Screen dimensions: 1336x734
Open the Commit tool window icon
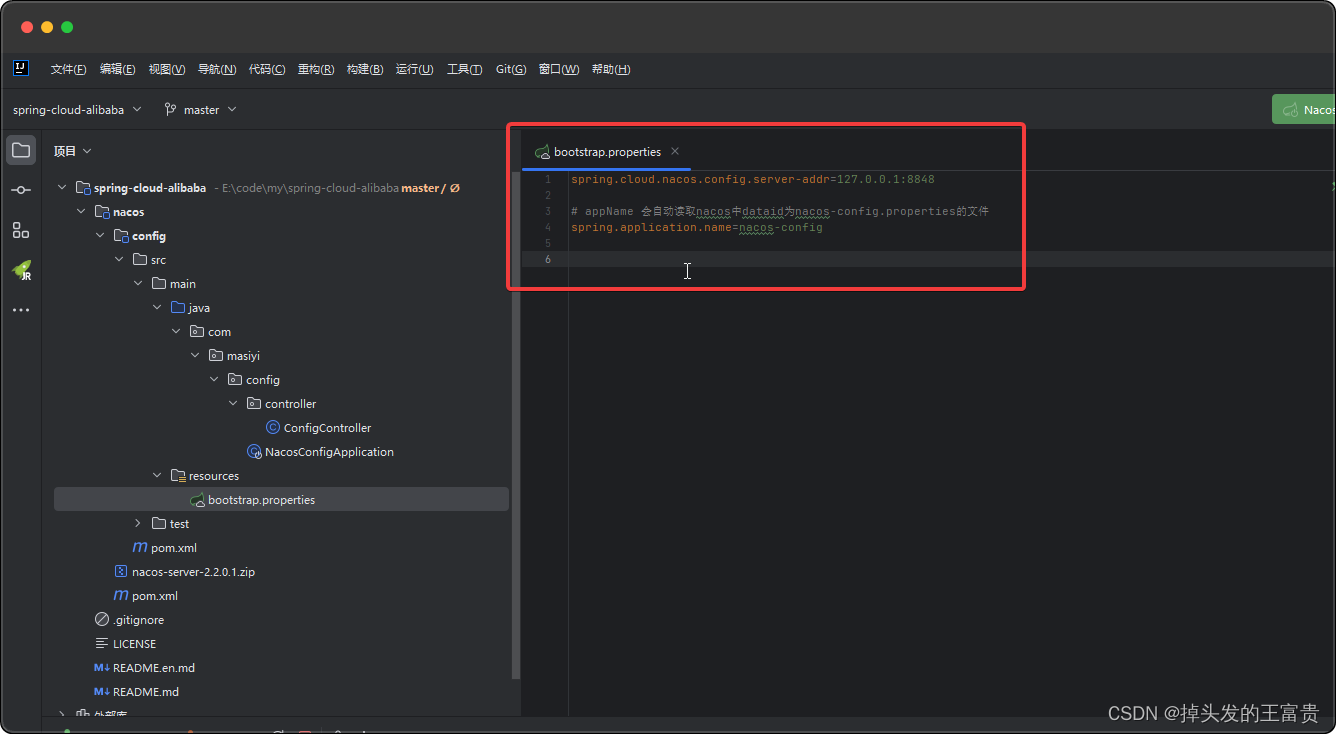click(21, 190)
